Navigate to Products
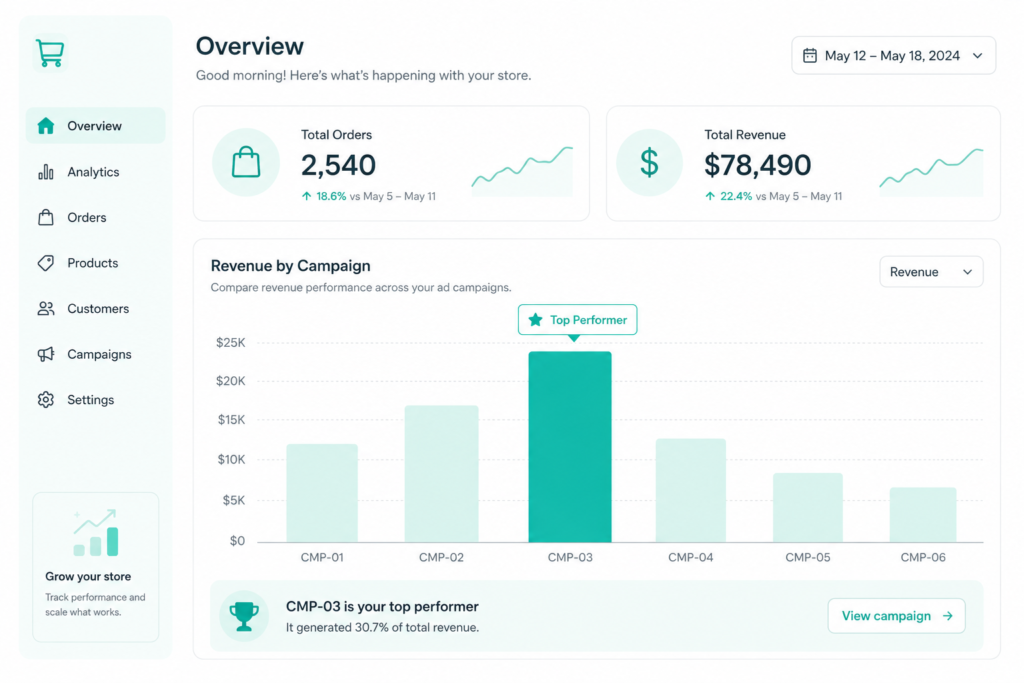Viewport: 1024px width, 683px height. click(x=95, y=263)
